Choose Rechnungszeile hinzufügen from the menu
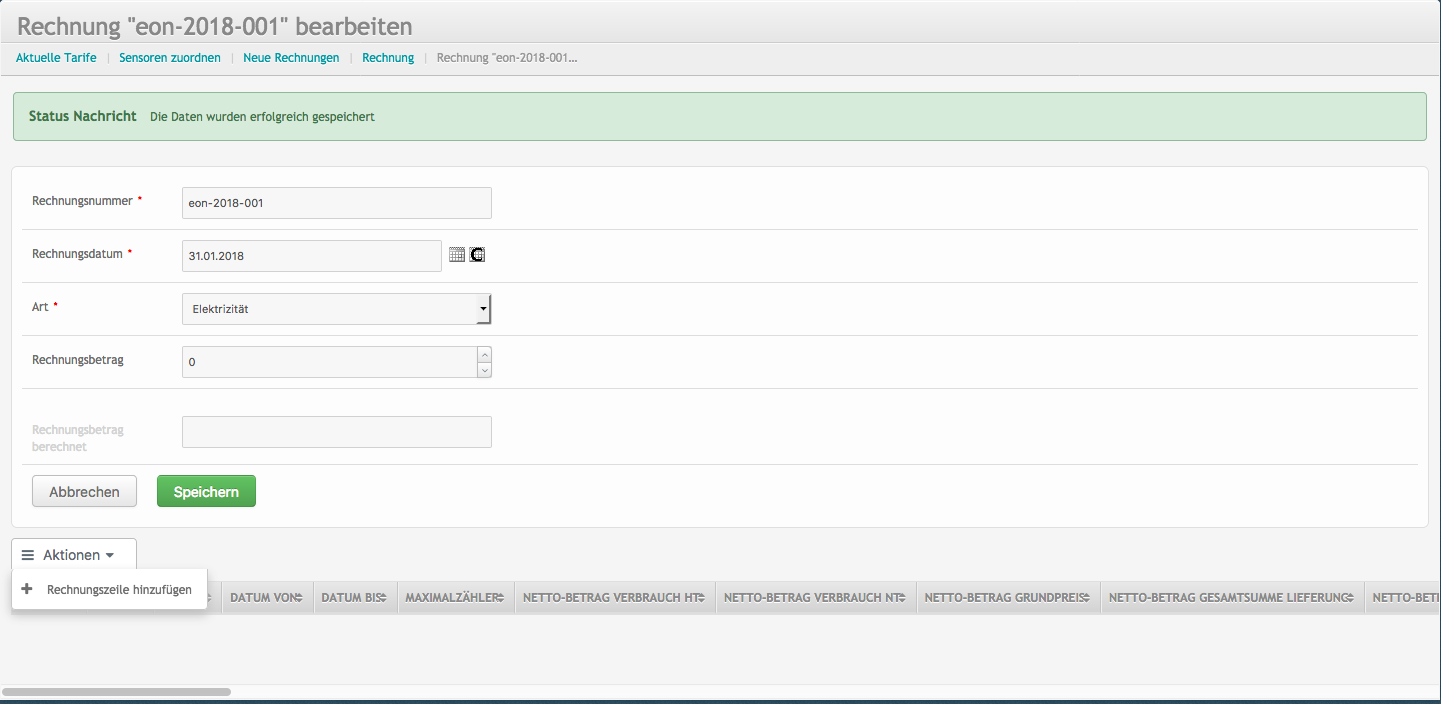 point(119,590)
